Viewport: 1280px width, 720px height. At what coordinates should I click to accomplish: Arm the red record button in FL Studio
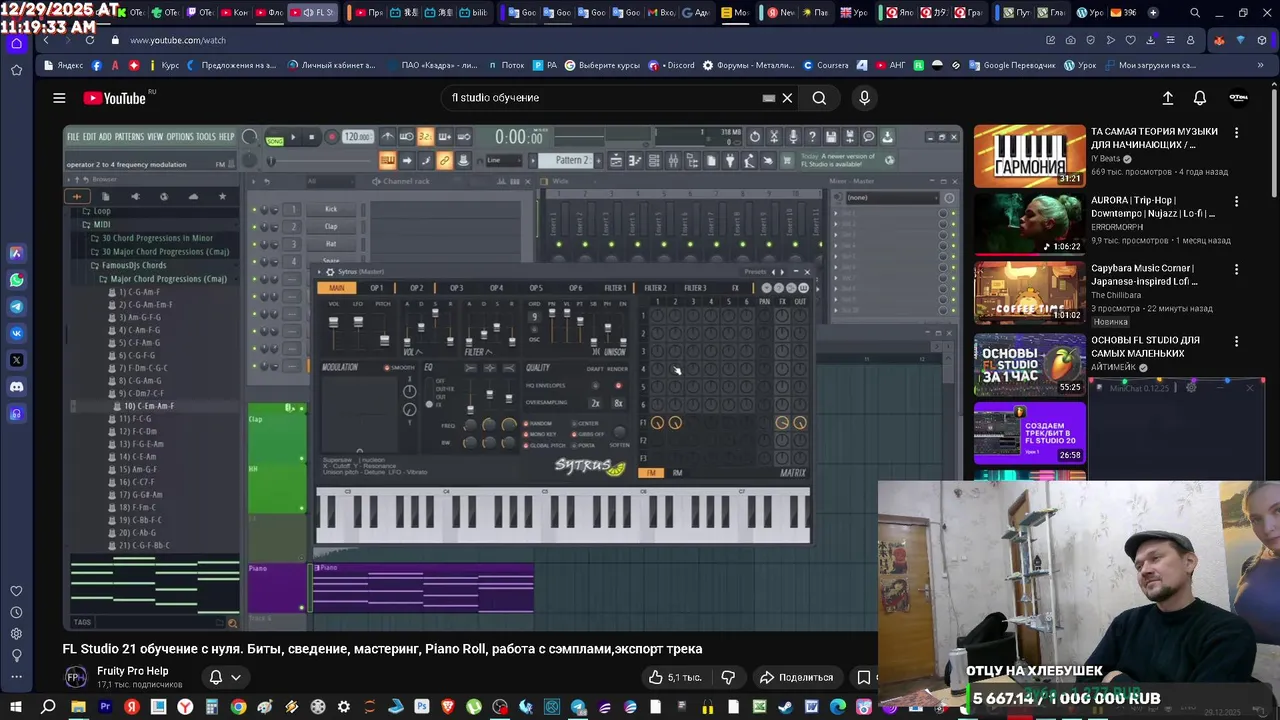331,138
